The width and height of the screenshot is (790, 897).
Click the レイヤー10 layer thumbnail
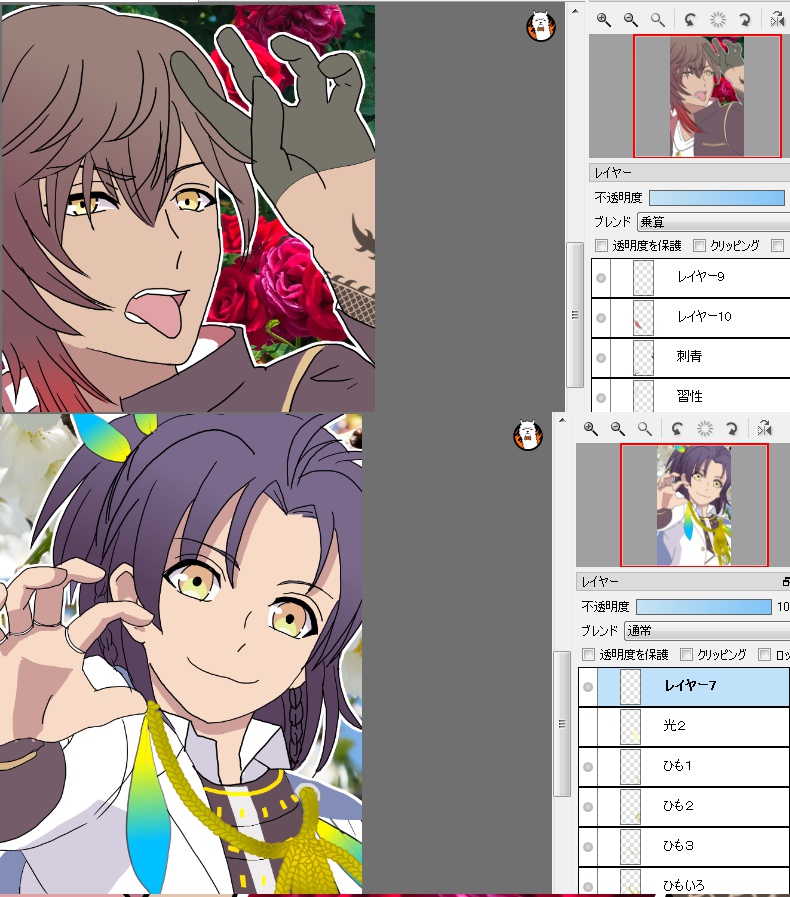pyautogui.click(x=644, y=317)
